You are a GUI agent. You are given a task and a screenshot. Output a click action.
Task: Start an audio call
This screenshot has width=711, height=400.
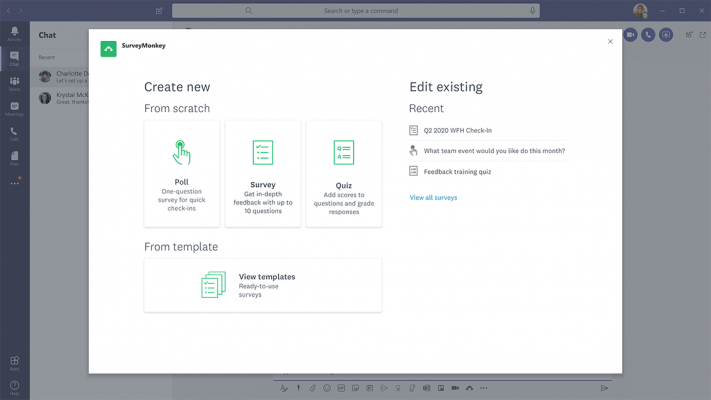[x=648, y=34]
